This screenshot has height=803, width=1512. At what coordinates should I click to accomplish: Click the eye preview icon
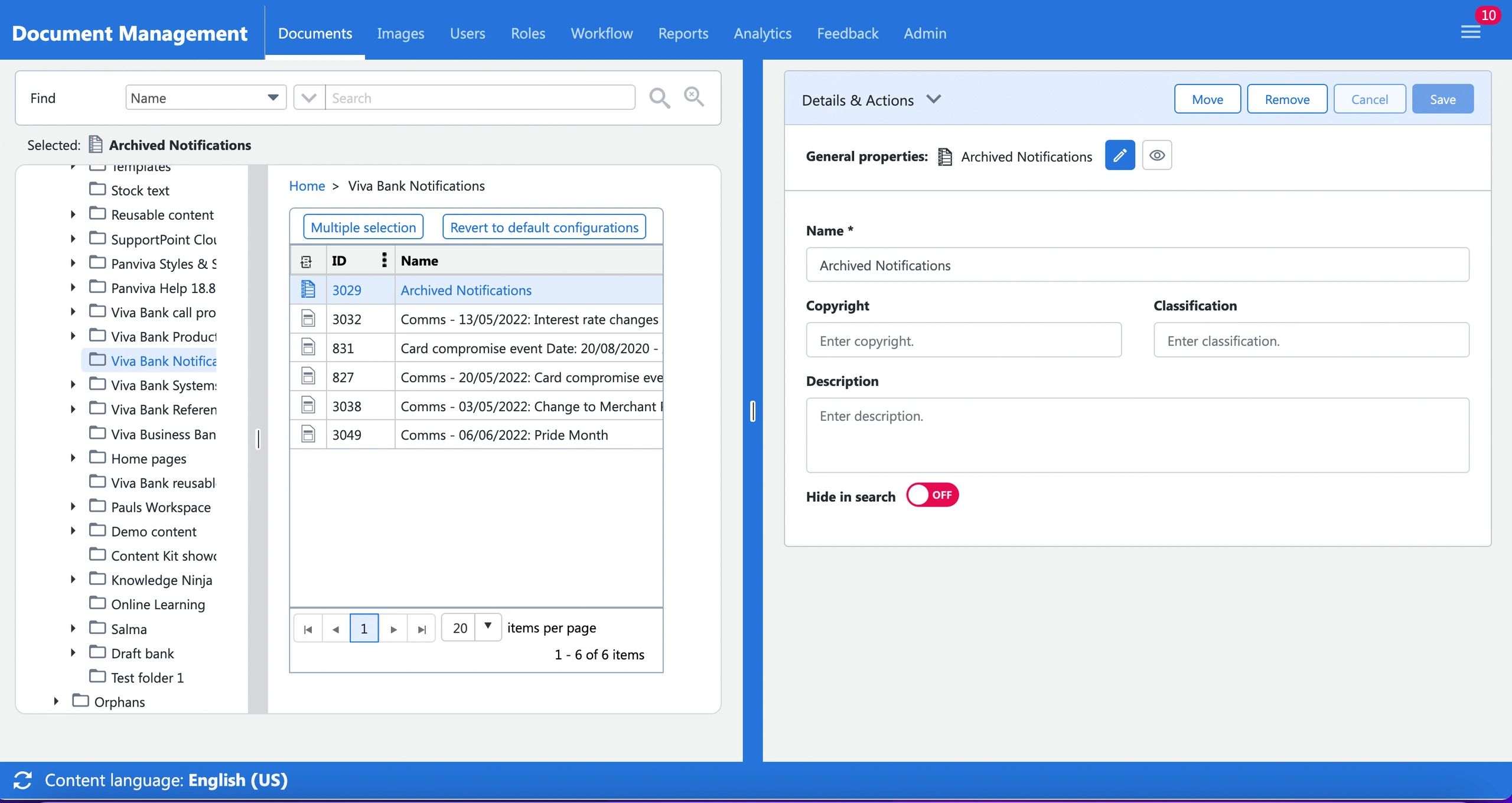1156,156
